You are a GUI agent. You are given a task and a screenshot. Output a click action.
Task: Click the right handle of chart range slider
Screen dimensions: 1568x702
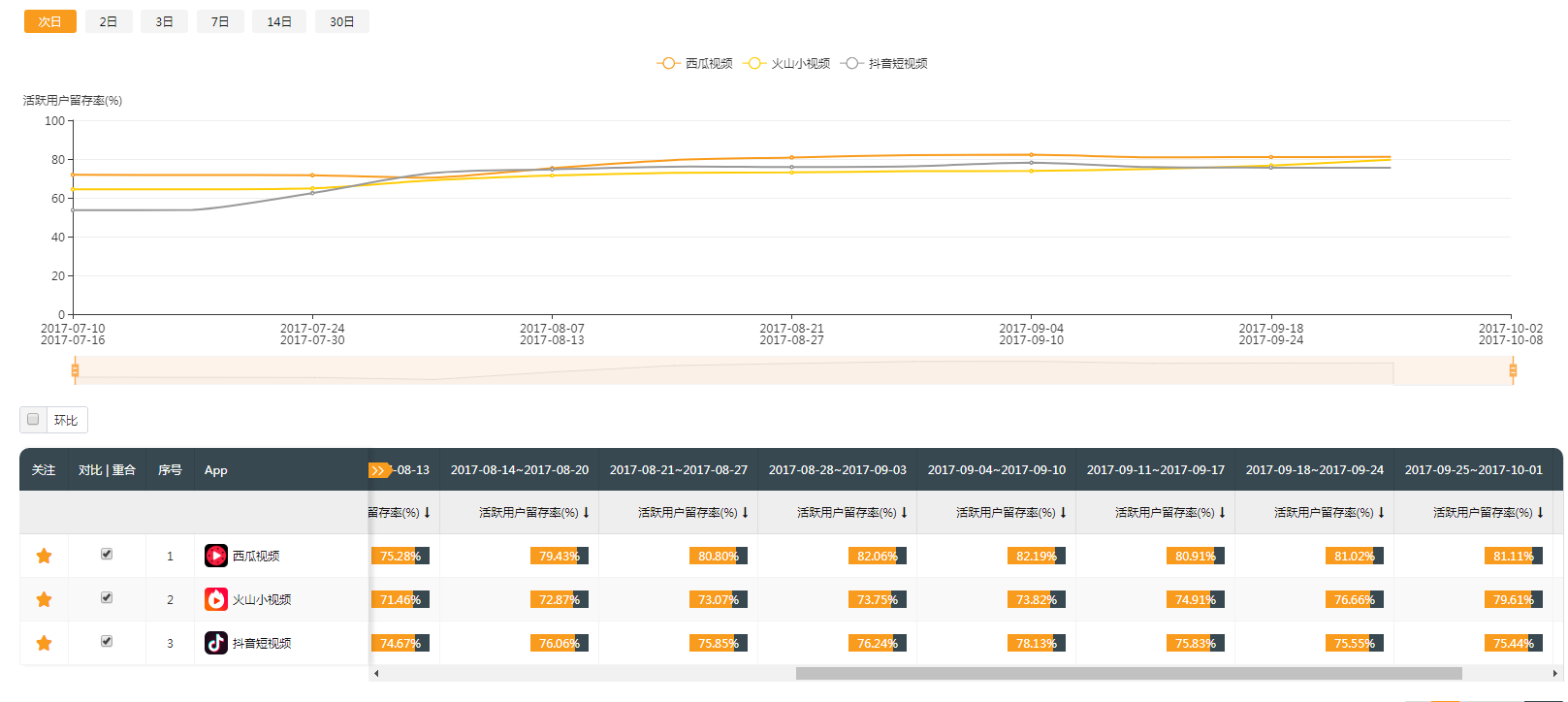(1513, 370)
